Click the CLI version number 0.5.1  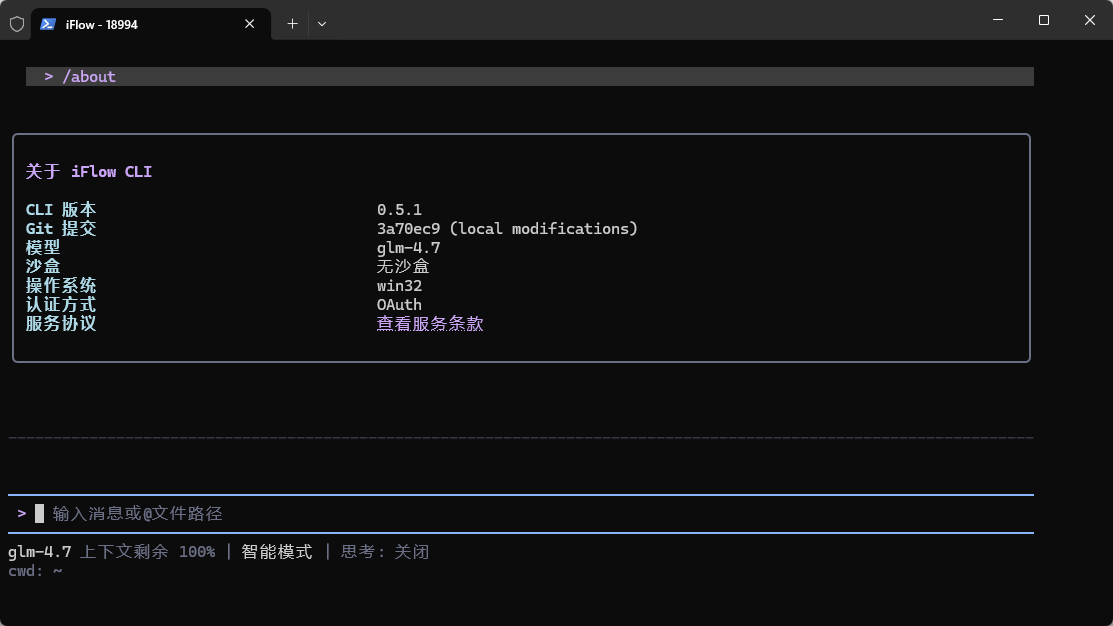(x=399, y=210)
